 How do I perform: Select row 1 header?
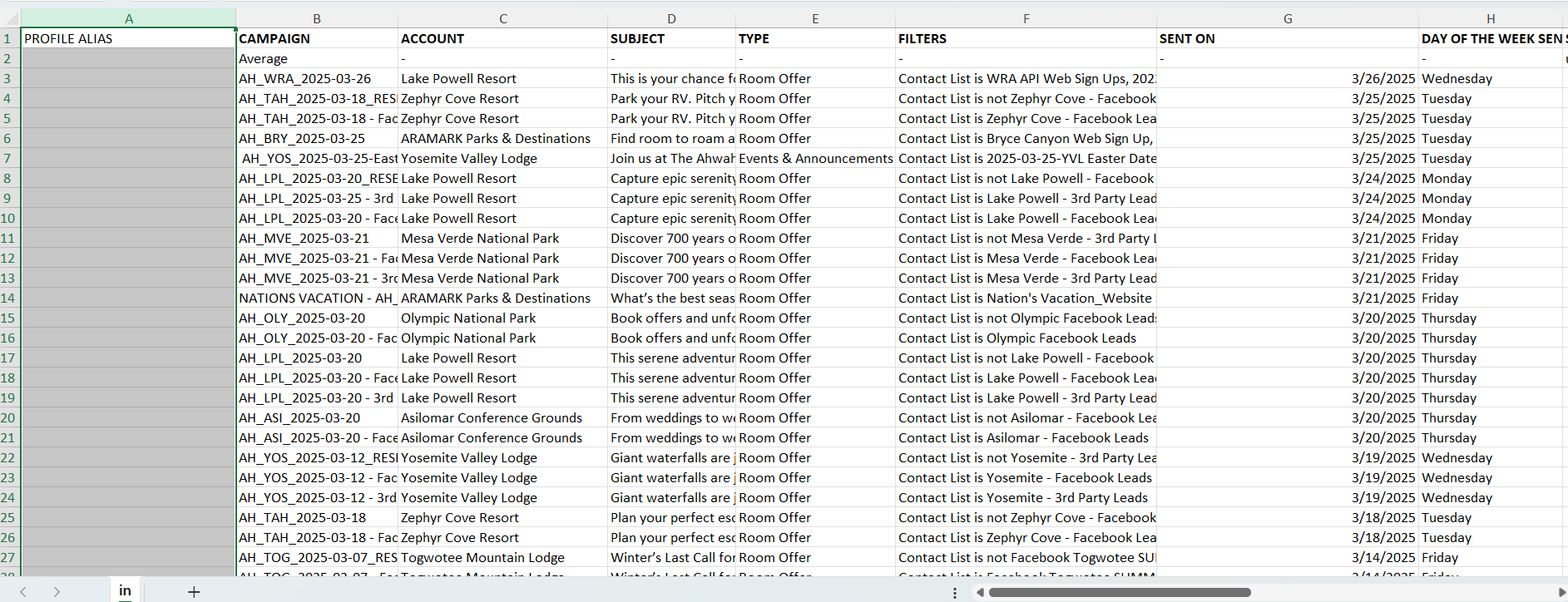click(10, 38)
